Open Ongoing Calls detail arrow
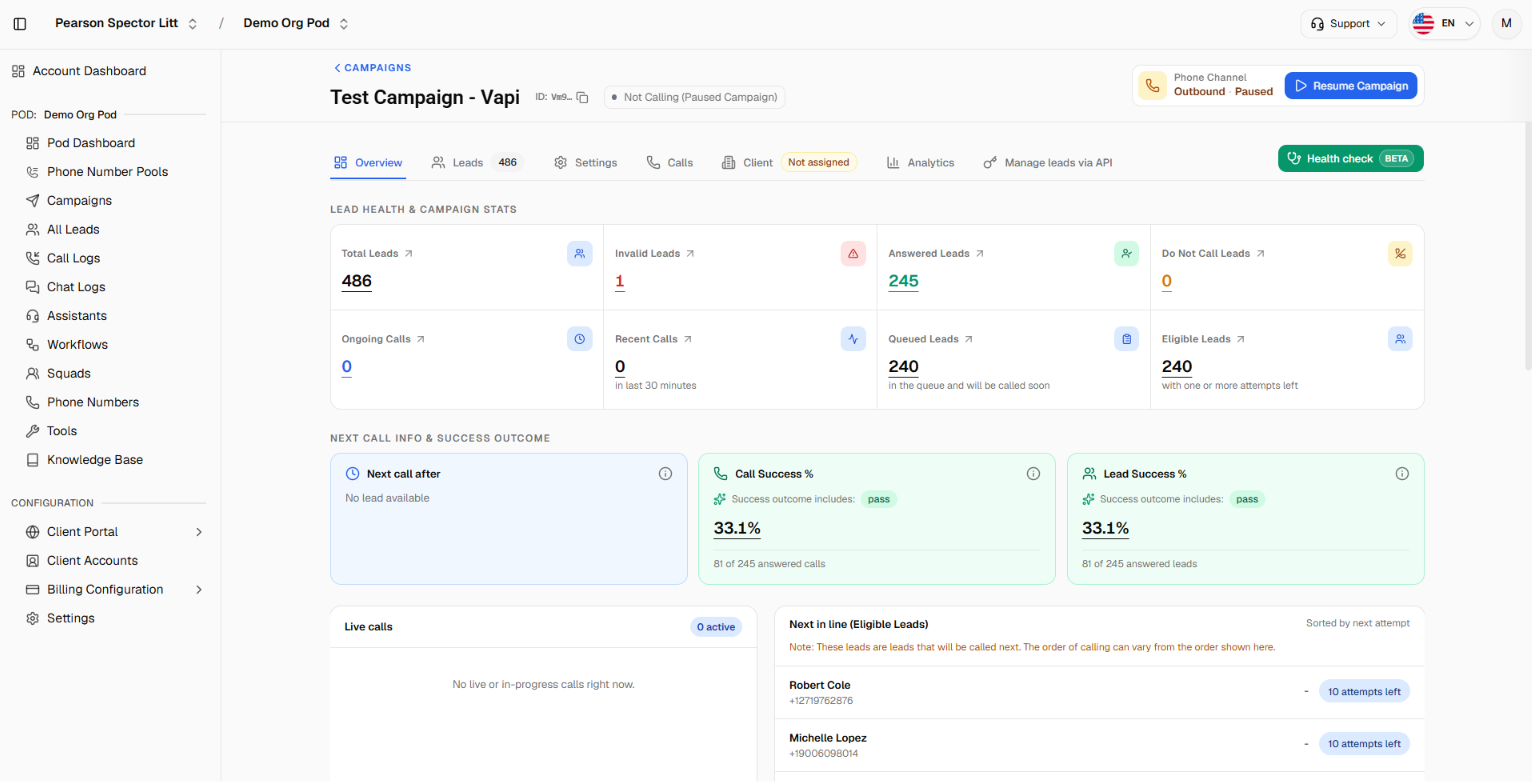Image resolution: width=1532 pixels, height=782 pixels. click(420, 339)
